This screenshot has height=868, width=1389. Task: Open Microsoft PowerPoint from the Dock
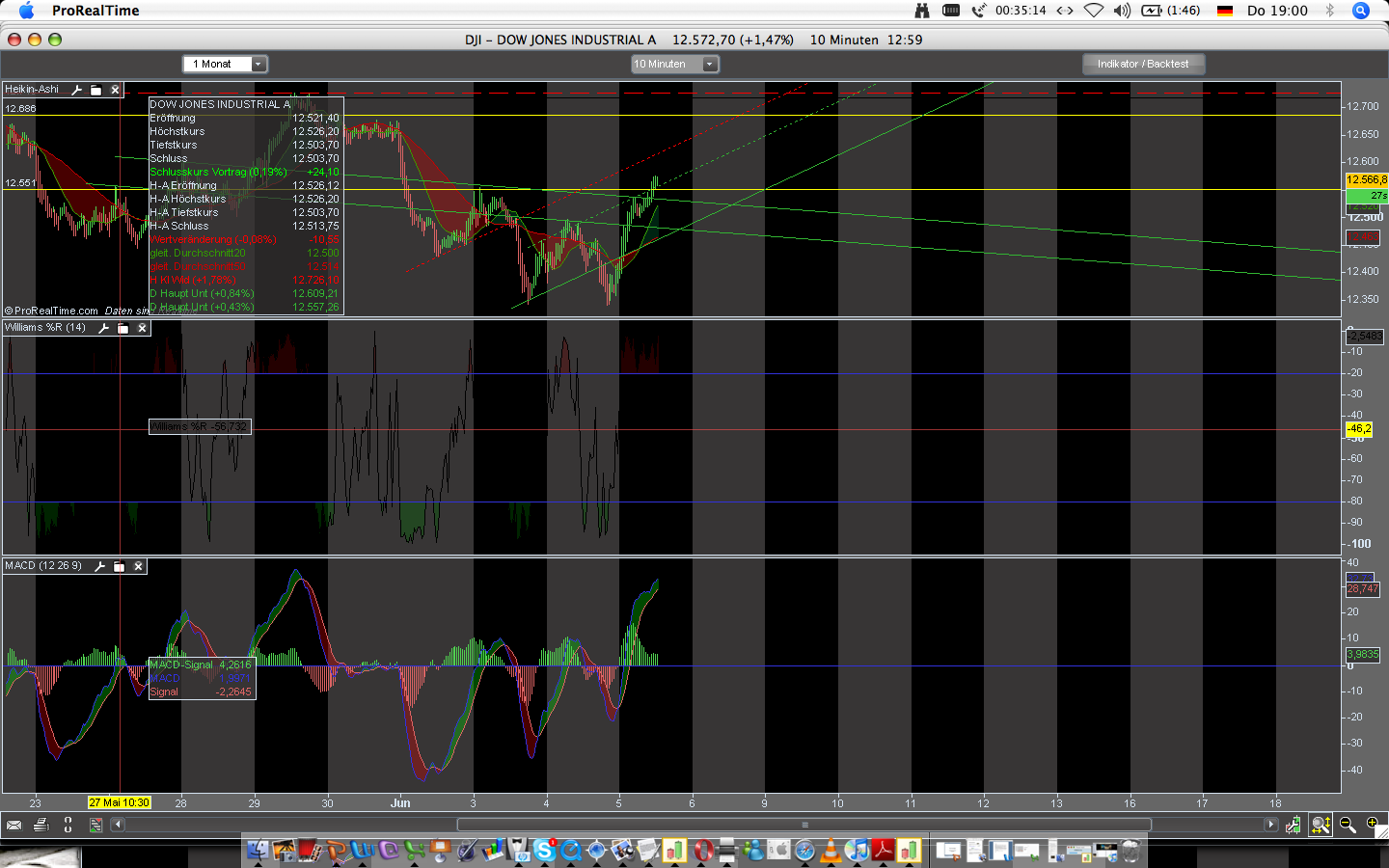(336, 850)
